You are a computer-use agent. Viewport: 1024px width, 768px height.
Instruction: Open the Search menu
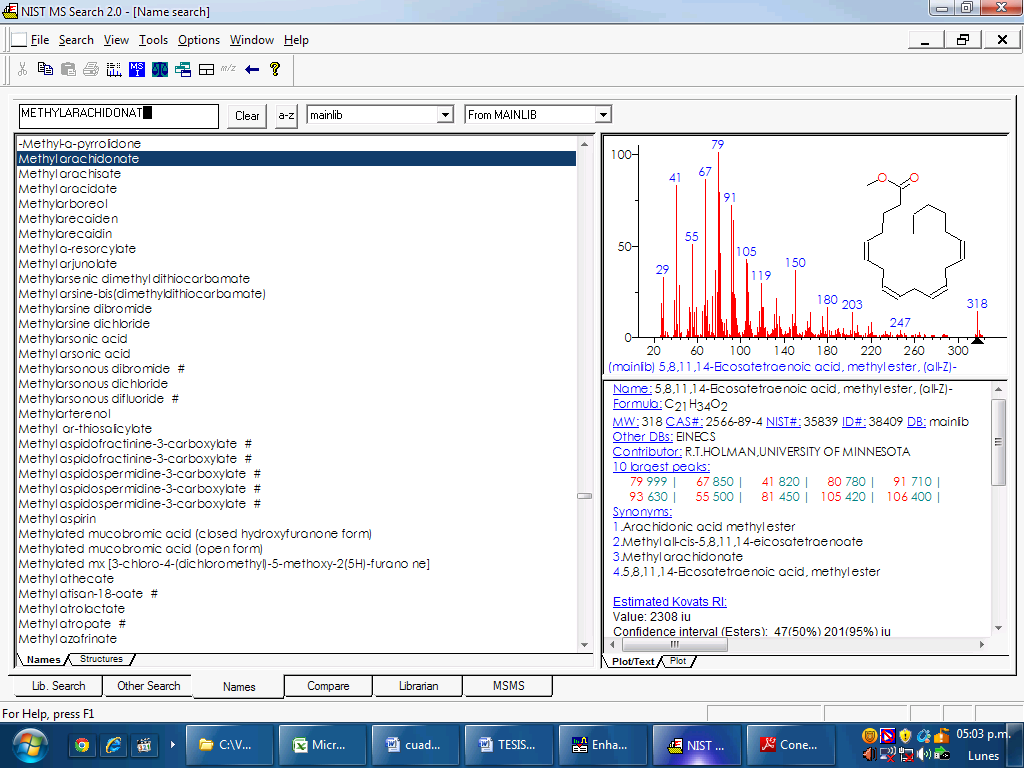pyautogui.click(x=76, y=40)
